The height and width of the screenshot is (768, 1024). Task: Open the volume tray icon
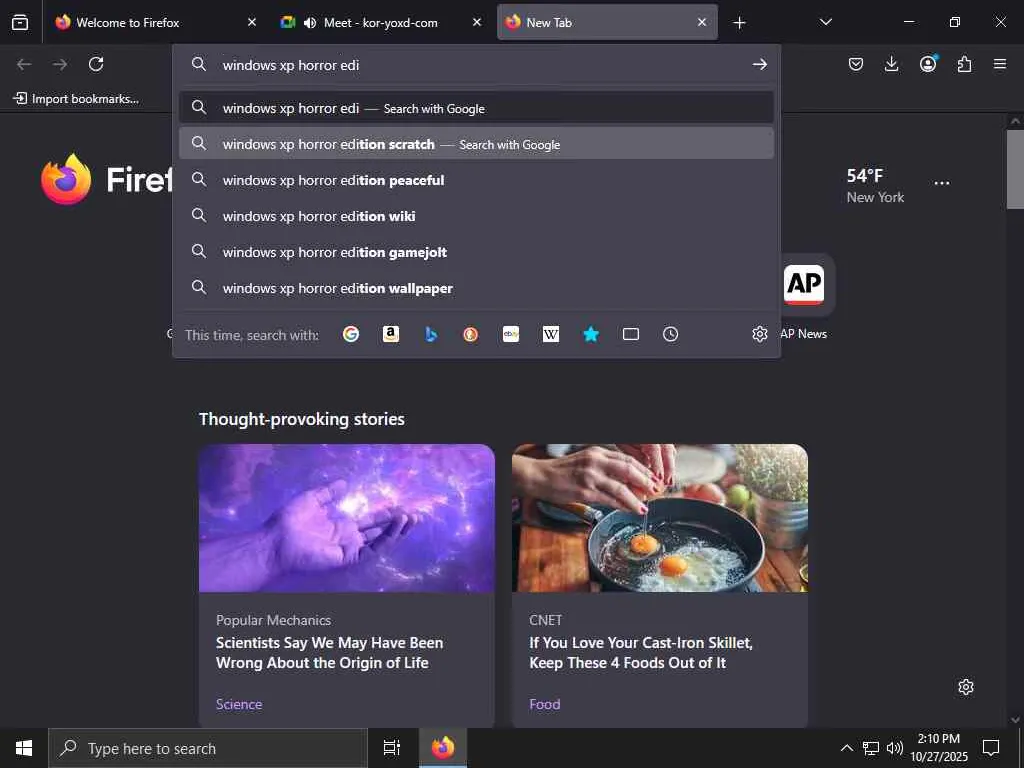(x=895, y=748)
